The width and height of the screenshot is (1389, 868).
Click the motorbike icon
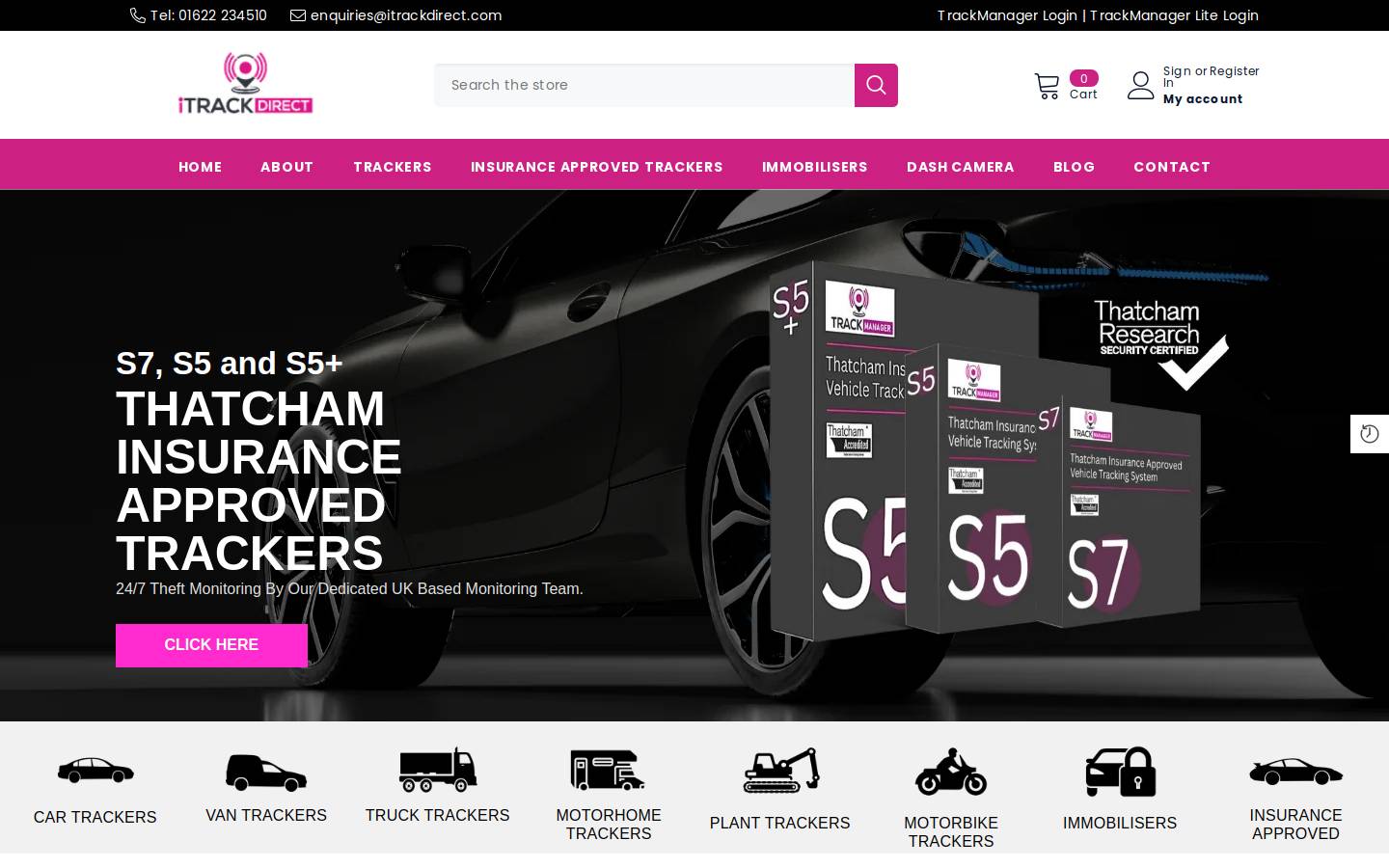(951, 772)
